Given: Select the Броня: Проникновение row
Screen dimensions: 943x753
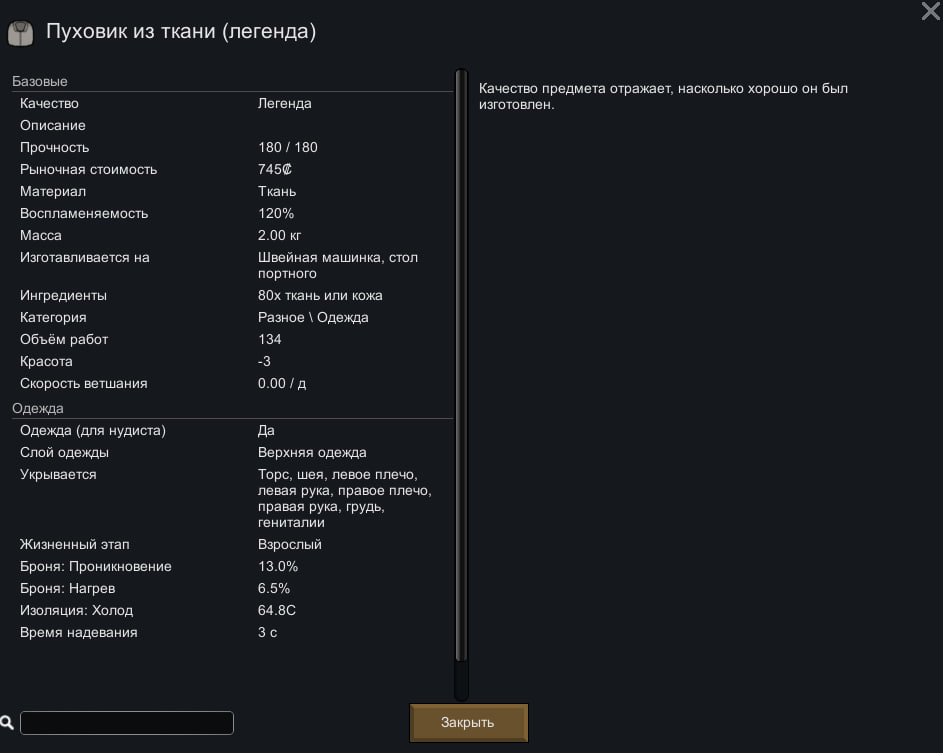Looking at the screenshot, I should coord(233,567).
